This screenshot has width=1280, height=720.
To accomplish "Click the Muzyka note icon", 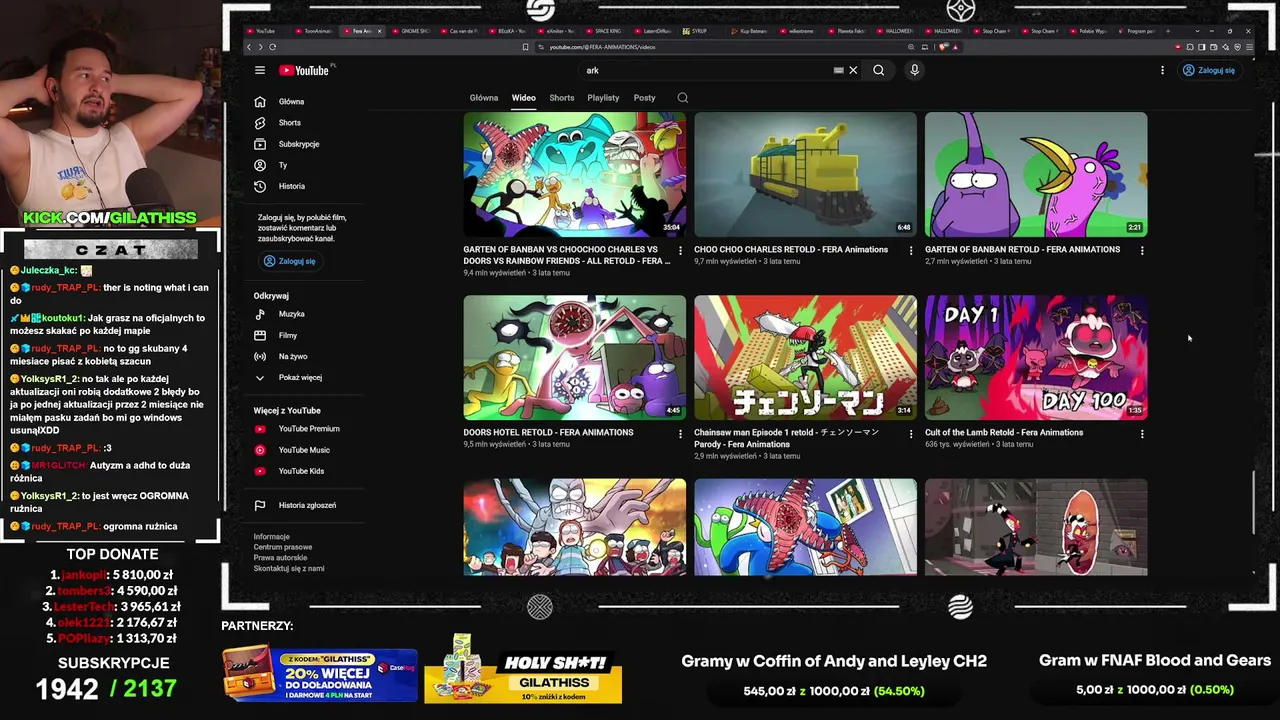I will pyautogui.click(x=260, y=314).
